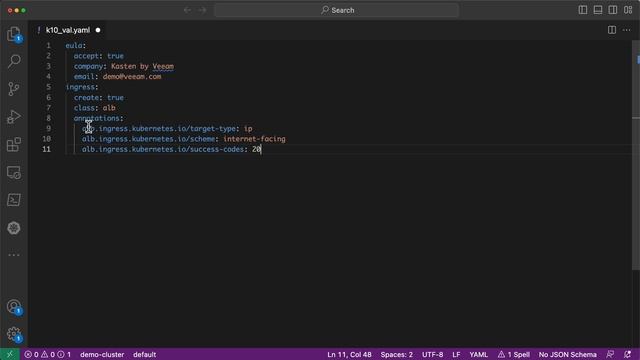
Task: Change encoding via UTF-8
Action: click(433, 354)
